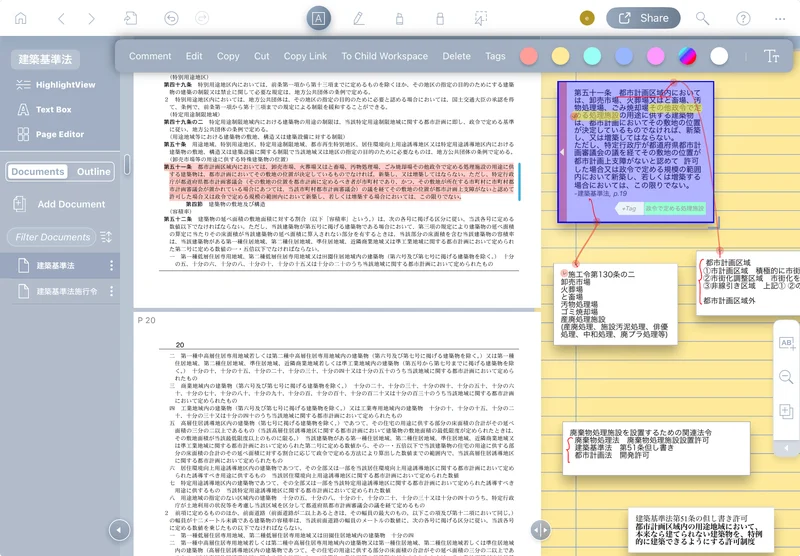800x556 pixels.
Task: Click the split view divider handle
Action: coord(540,530)
